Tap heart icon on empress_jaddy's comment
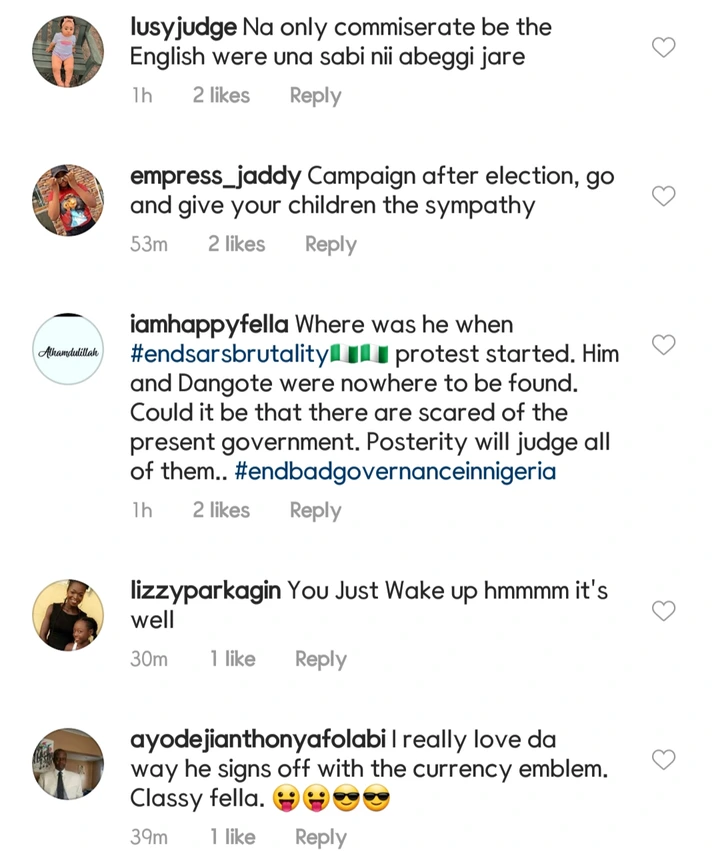The image size is (720, 851). (x=663, y=196)
